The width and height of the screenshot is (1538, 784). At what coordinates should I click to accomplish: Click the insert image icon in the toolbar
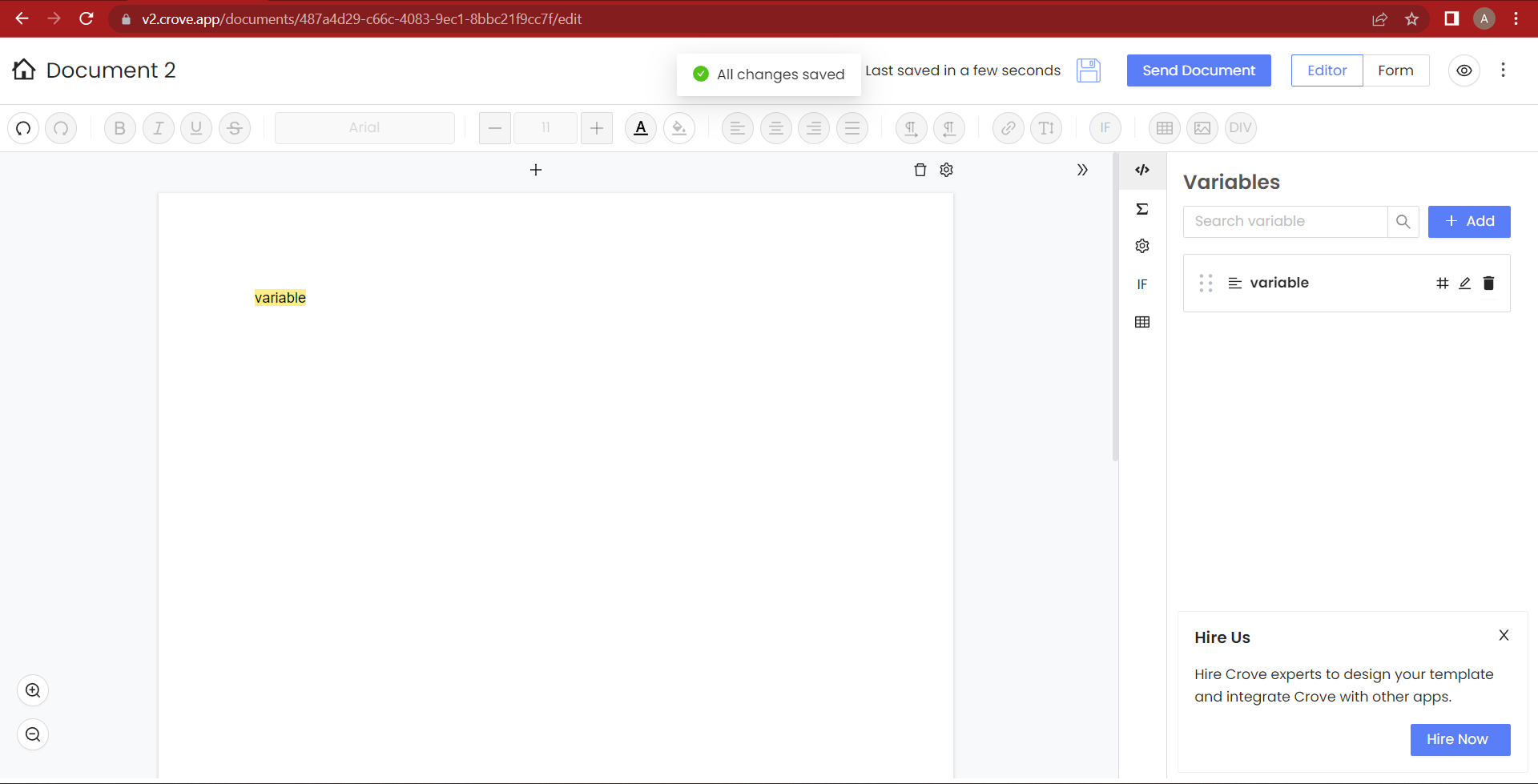tap(1202, 128)
